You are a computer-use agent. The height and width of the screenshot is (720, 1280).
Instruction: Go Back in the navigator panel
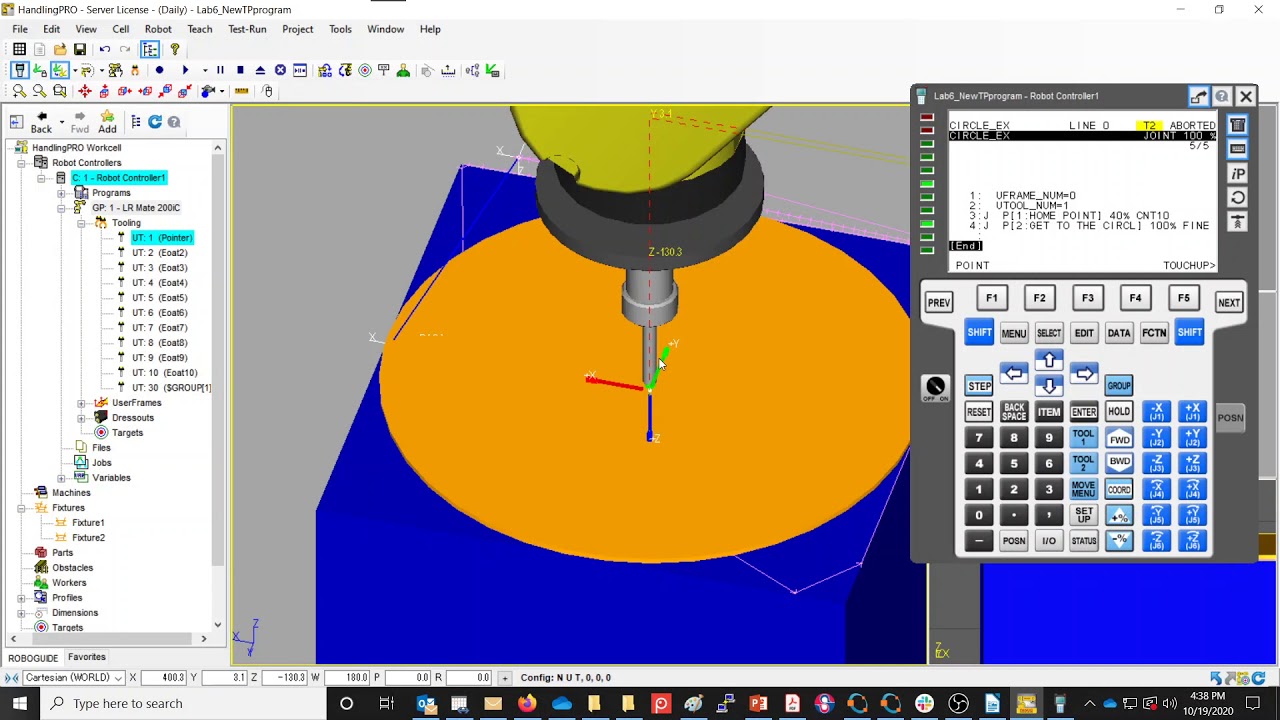(41, 122)
